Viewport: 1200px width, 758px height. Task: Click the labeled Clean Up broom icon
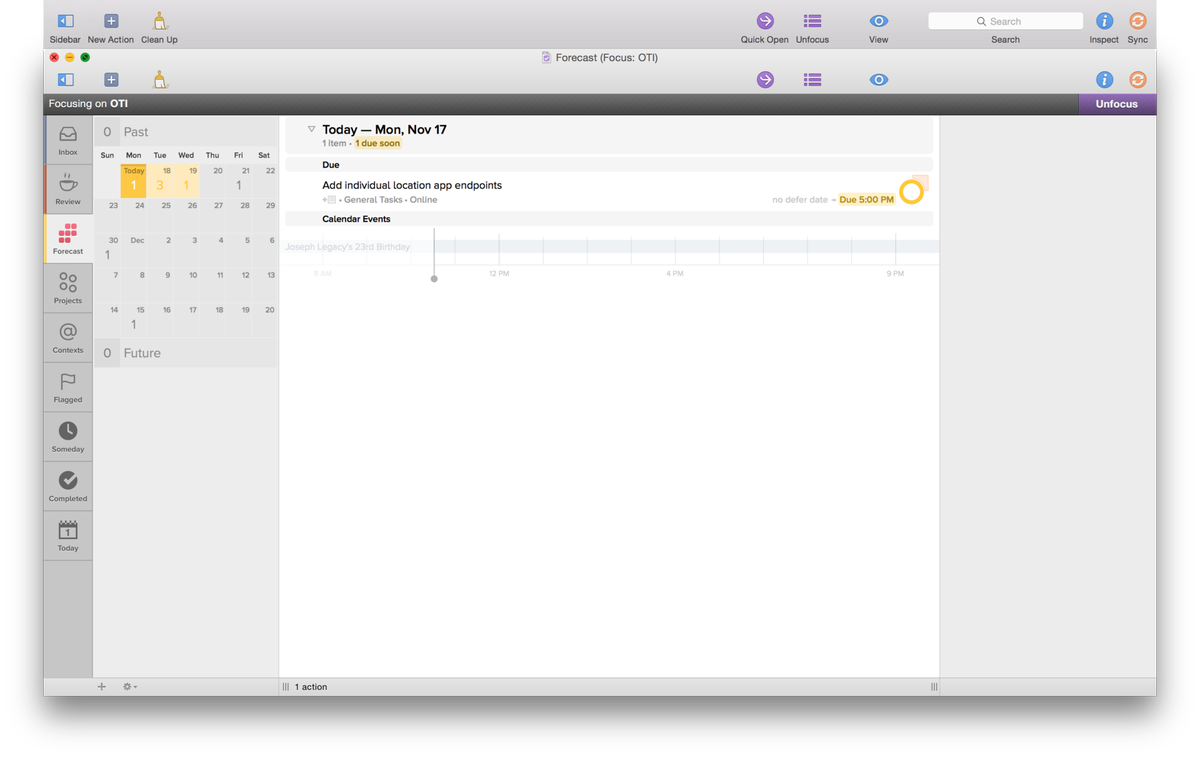[x=159, y=21]
